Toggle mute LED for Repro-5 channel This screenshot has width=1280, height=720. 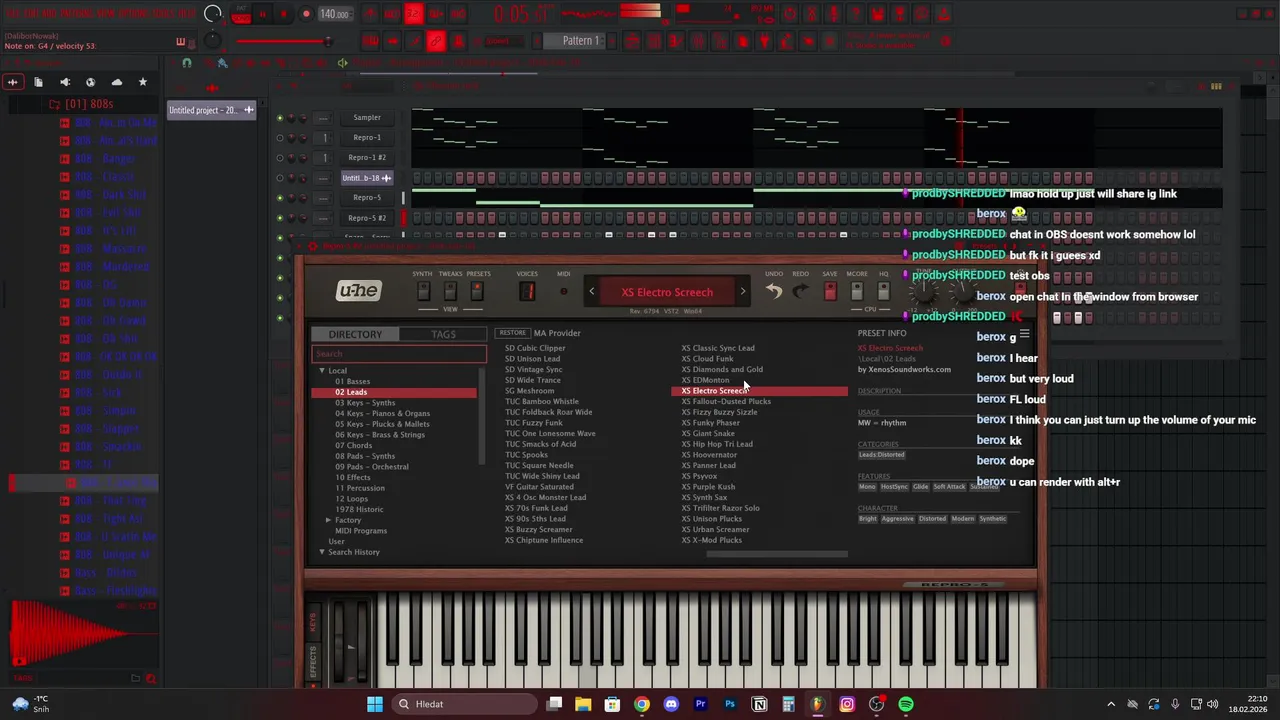pos(280,198)
